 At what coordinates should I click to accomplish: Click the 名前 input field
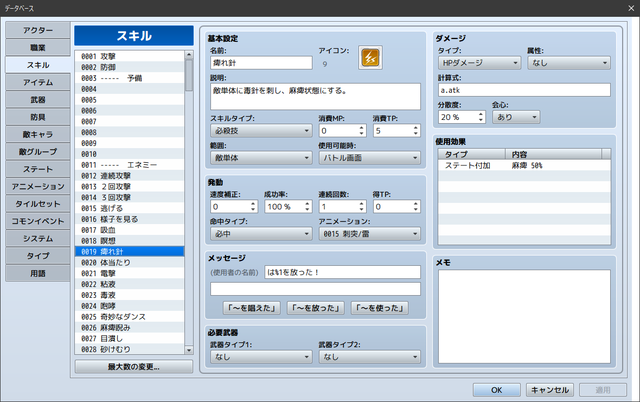(261, 63)
